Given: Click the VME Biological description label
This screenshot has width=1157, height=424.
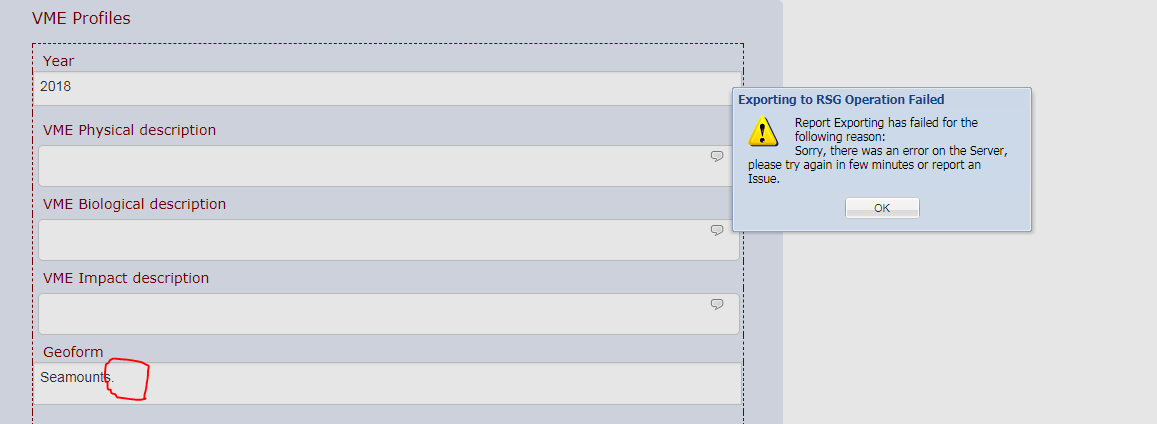Looking at the screenshot, I should tap(134, 204).
